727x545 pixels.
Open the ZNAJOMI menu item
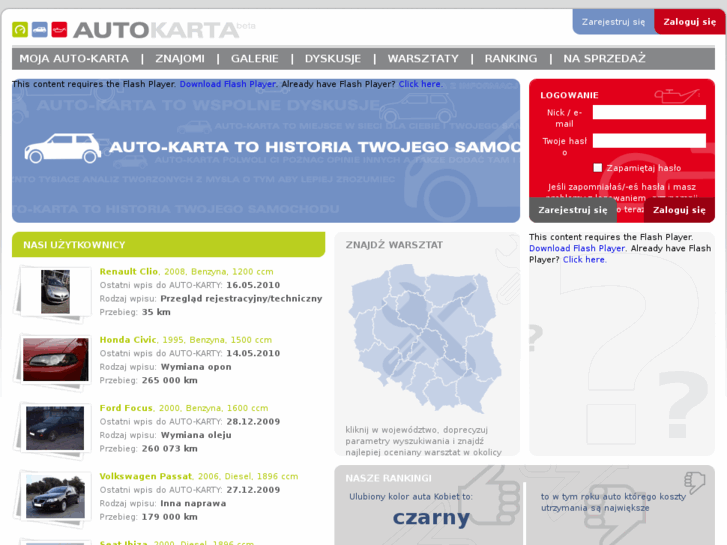click(180, 58)
